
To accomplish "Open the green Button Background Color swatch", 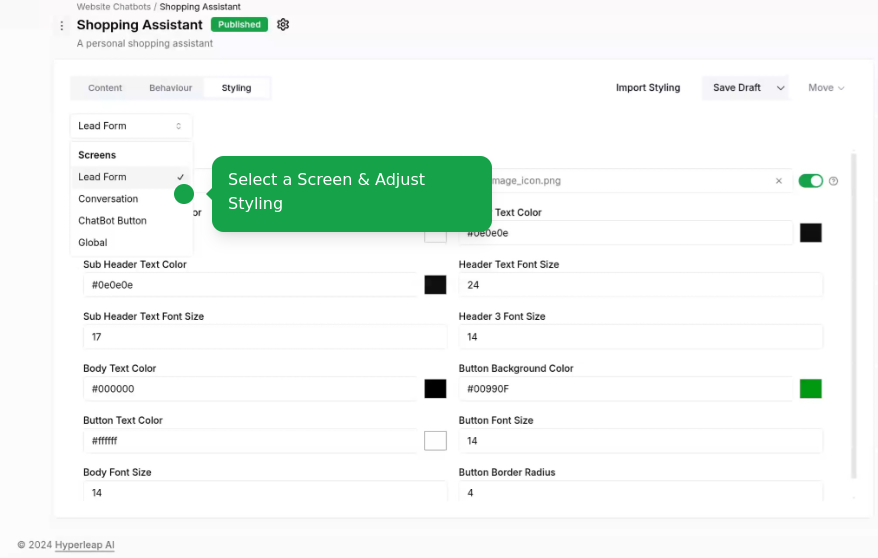I will 810,389.
